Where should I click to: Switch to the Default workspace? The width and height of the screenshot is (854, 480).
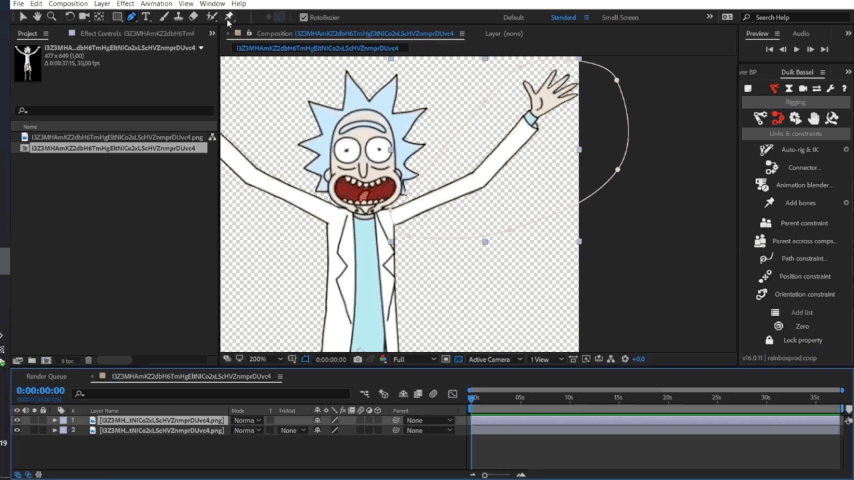click(513, 17)
